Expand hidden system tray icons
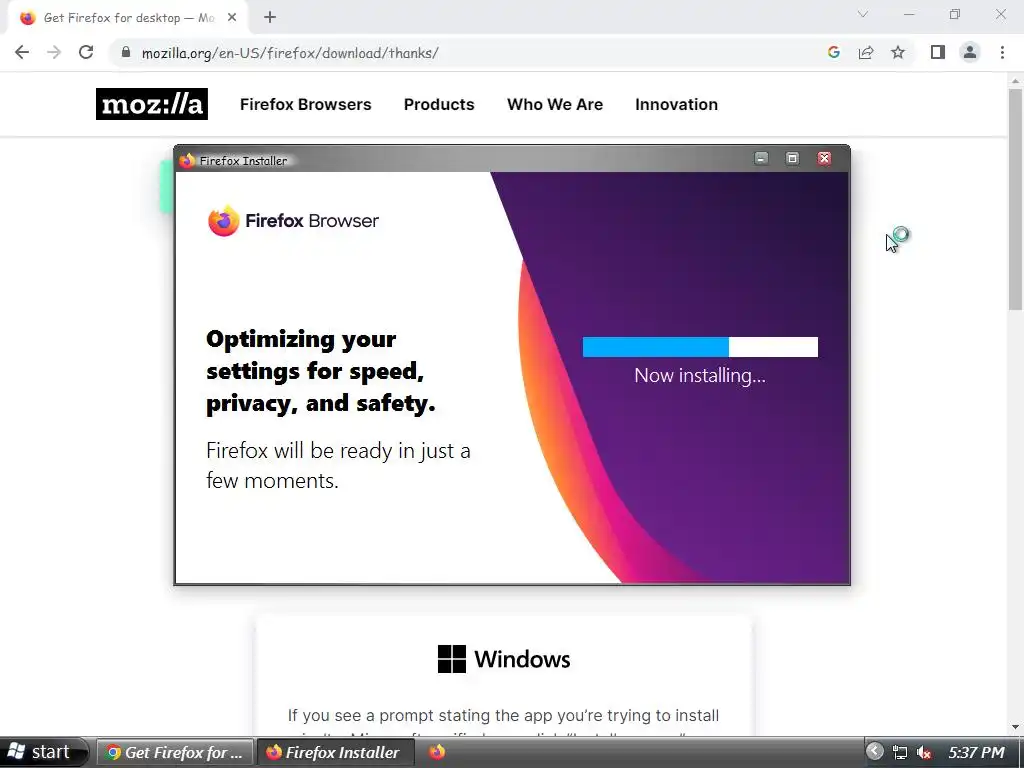Viewport: 1024px width, 768px height. [x=874, y=752]
